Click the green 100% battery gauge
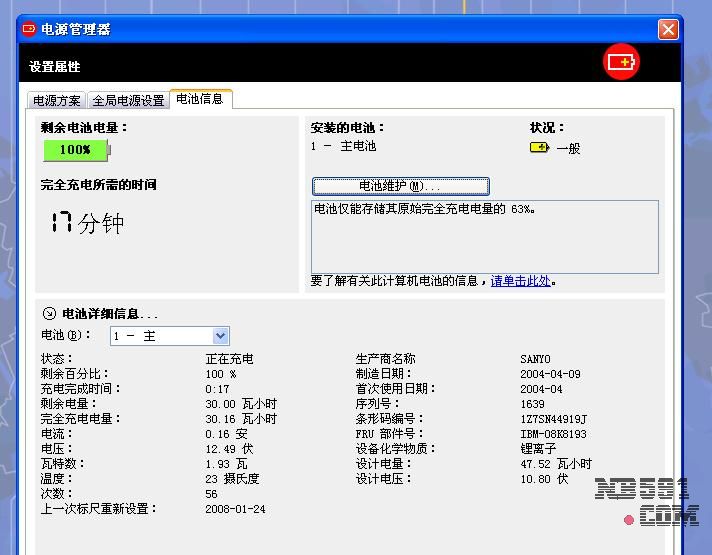The height and width of the screenshot is (555, 712). point(76,150)
